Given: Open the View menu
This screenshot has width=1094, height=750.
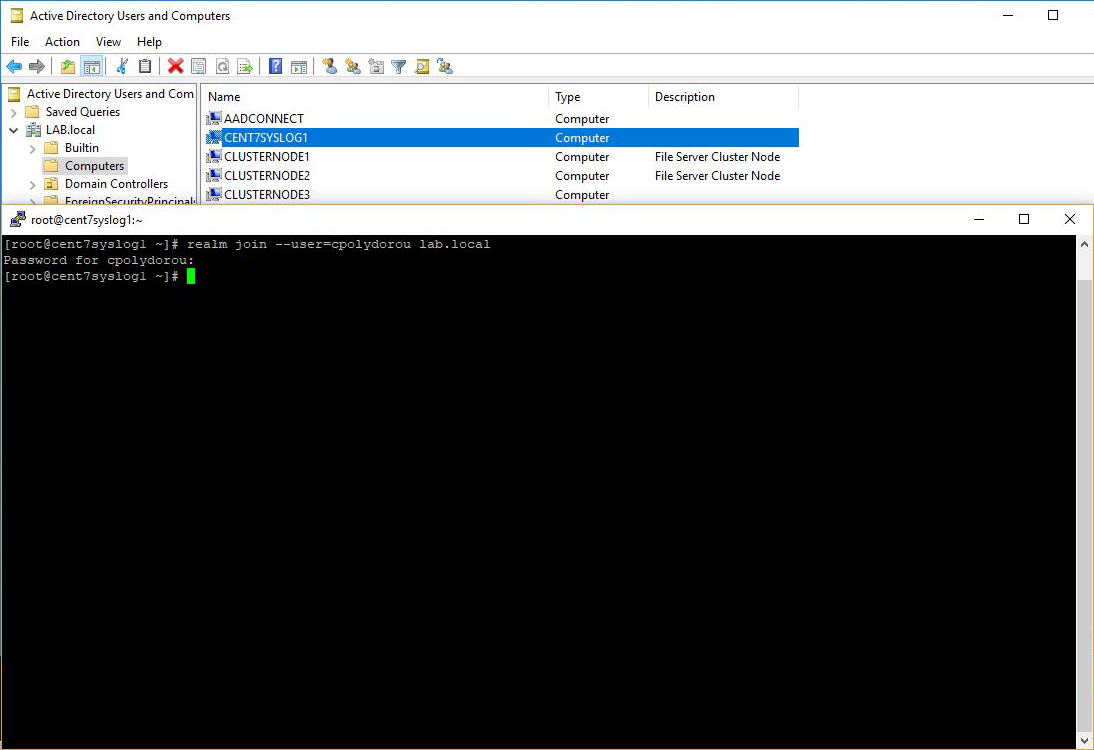Looking at the screenshot, I should pos(108,42).
